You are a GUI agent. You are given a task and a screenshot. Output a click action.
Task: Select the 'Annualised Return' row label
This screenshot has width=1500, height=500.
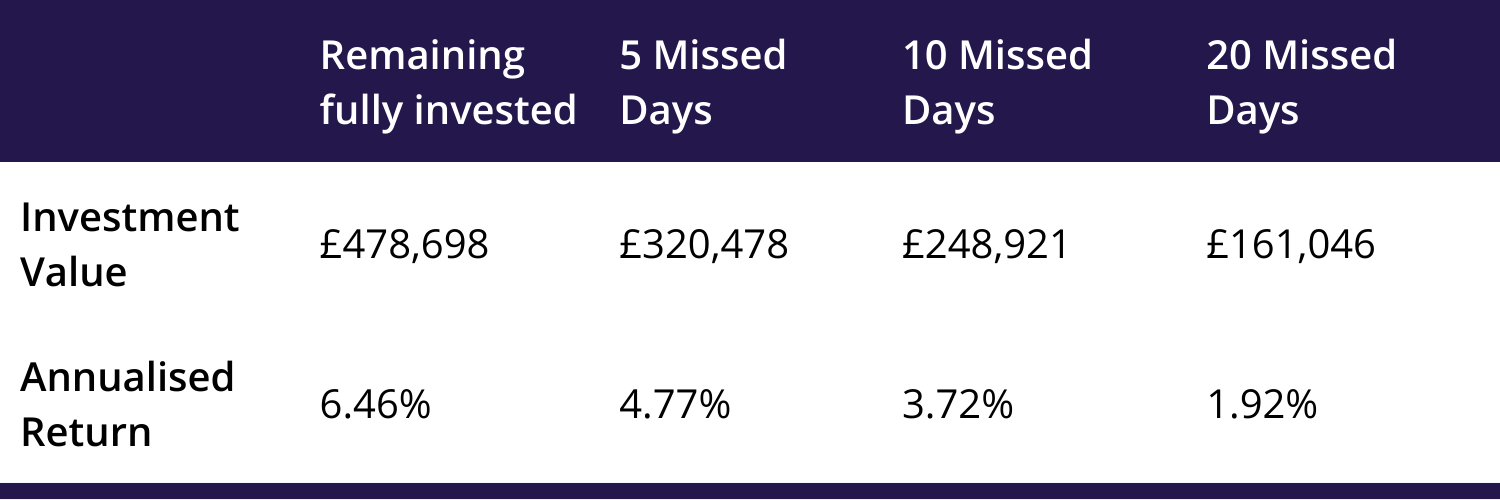point(127,405)
